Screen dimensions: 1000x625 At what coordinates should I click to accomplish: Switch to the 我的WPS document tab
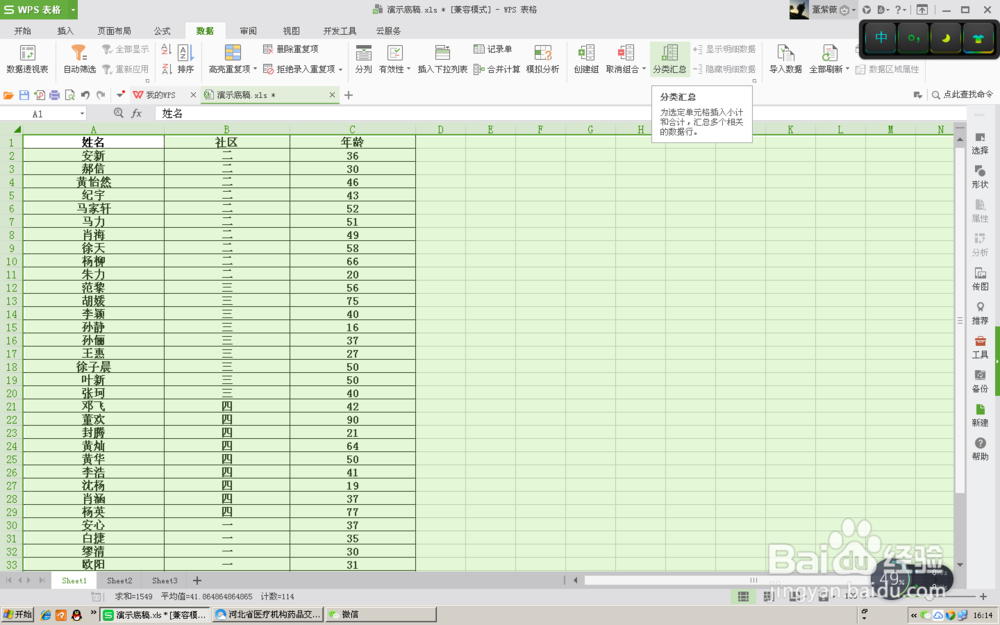click(x=160, y=95)
